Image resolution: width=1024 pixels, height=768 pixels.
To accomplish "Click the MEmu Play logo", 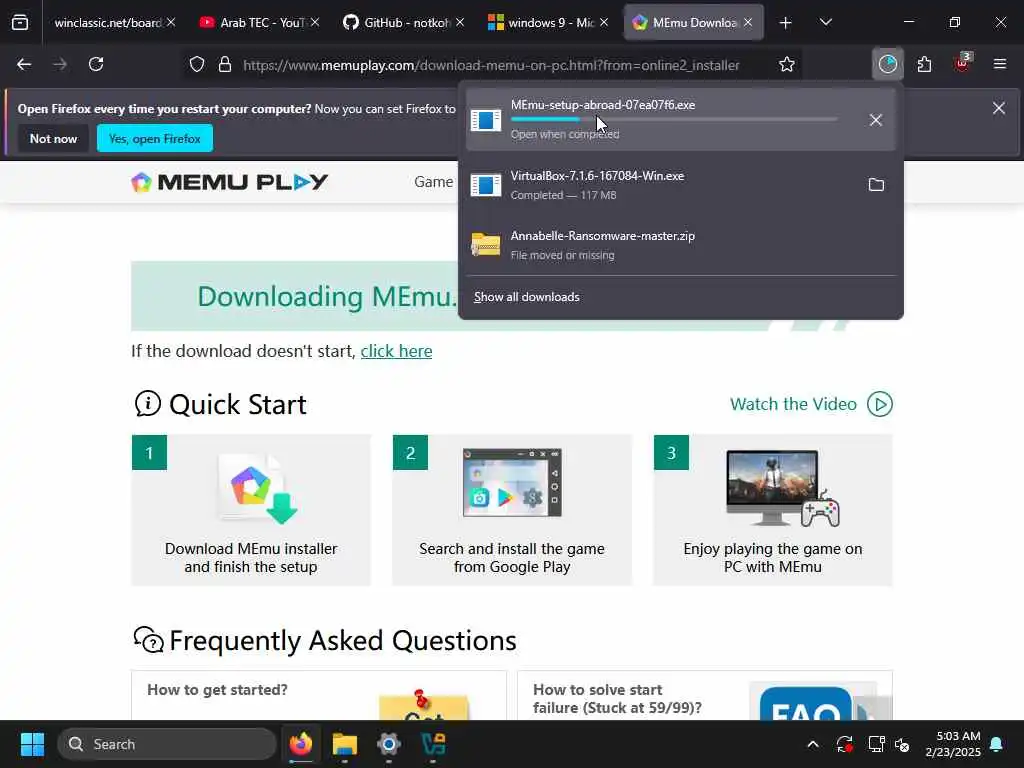I will (230, 182).
